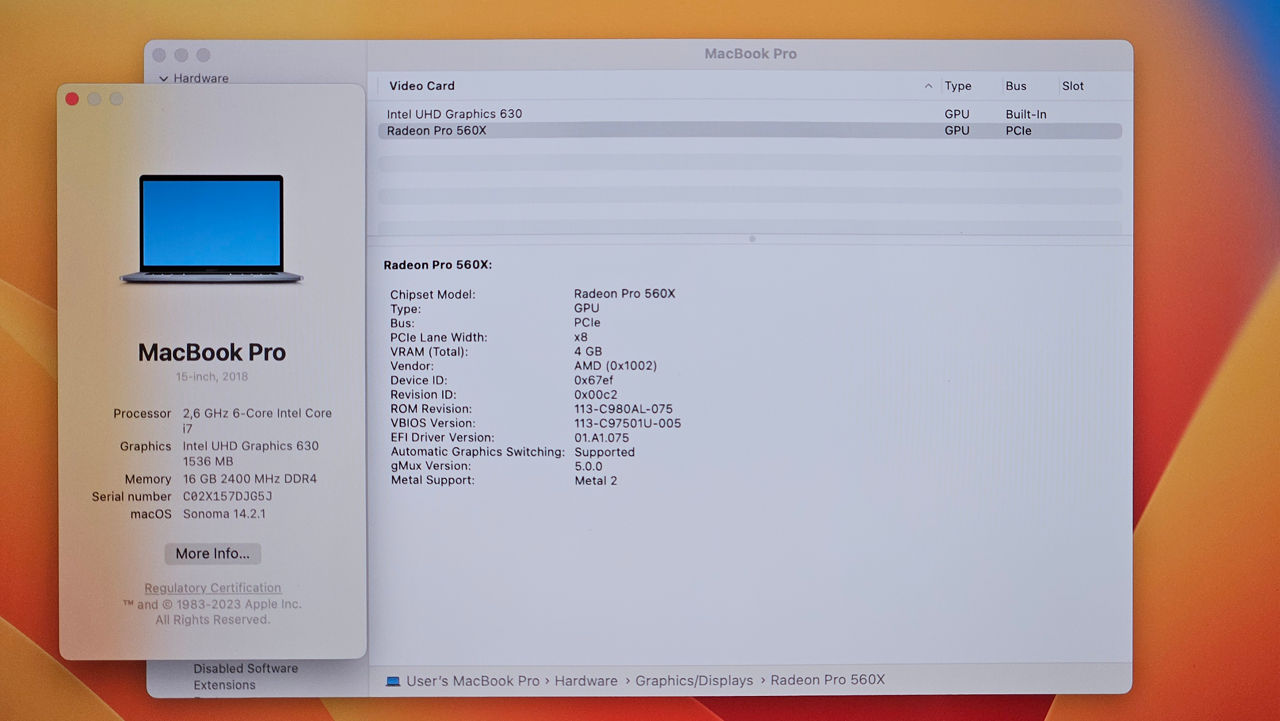Click the Metal Support Metal 2 value
Screen dimensions: 1280x721
point(596,481)
